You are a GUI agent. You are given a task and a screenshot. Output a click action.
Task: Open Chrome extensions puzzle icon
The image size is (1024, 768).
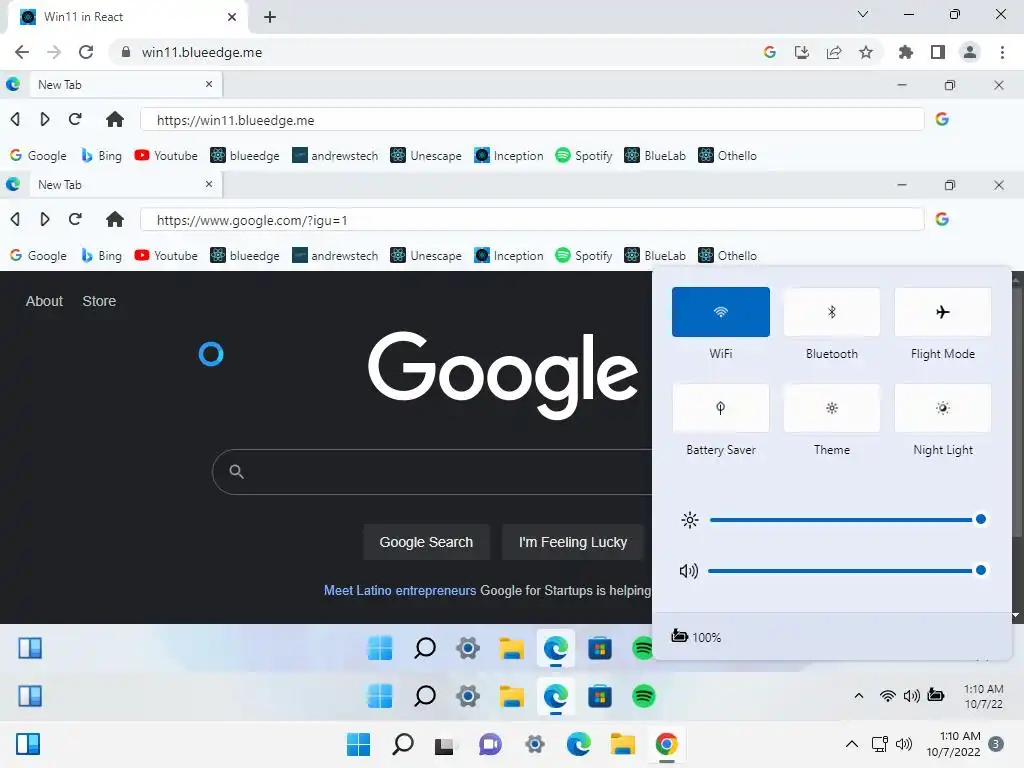coord(905,52)
